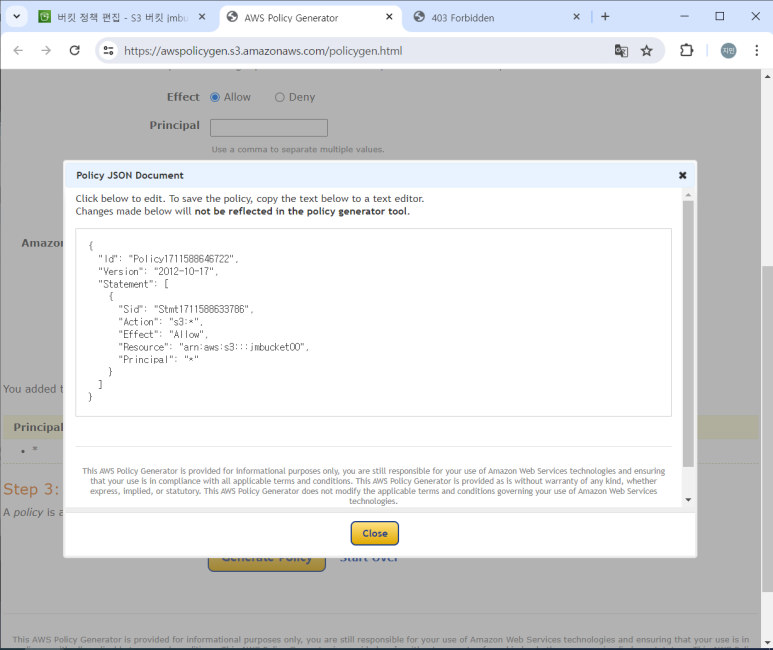Click inside the policy JSON text area
Screen dimensions: 773x650
tap(373, 322)
